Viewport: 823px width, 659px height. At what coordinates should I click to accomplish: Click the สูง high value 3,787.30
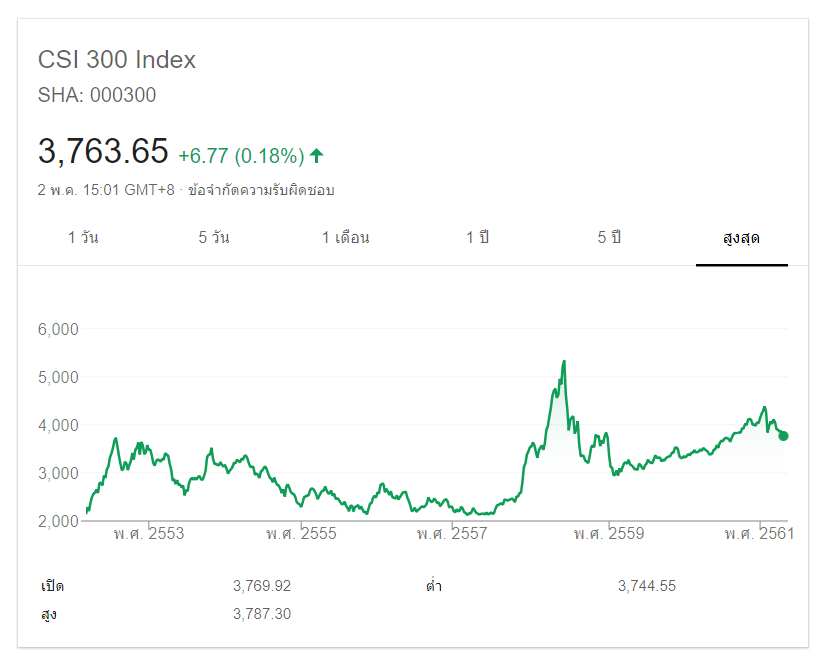tap(262, 614)
